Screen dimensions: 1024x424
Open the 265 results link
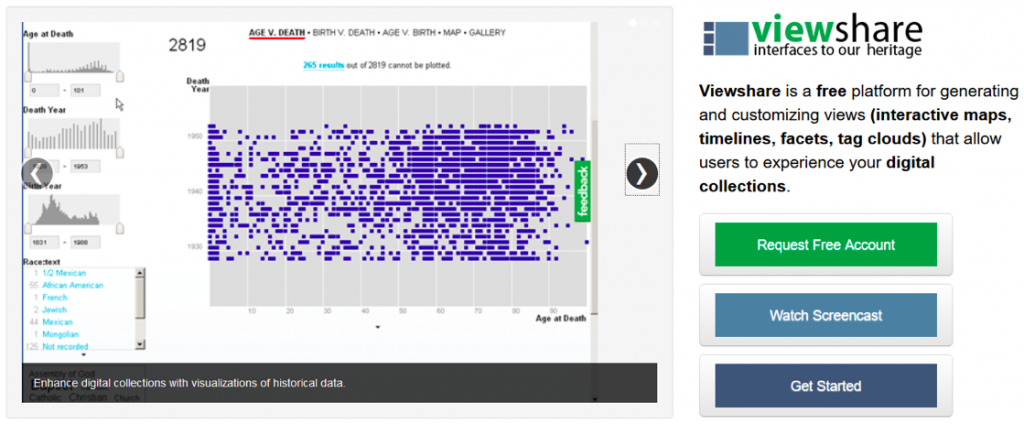pyautogui.click(x=323, y=65)
